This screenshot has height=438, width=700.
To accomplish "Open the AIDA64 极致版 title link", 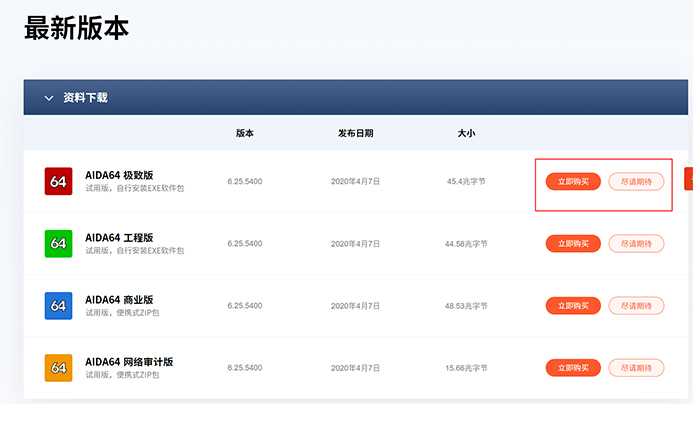I will (x=119, y=175).
